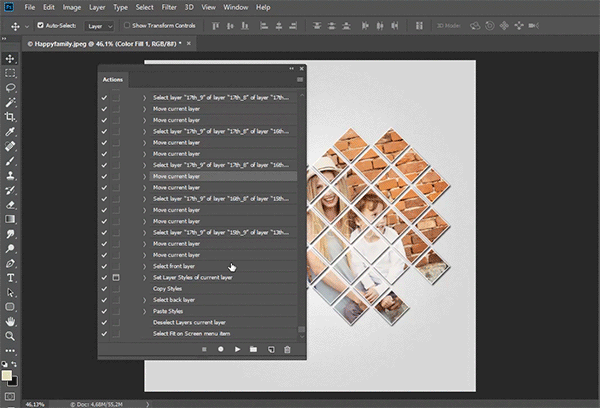Select the Zoom tool
Screen dimensions: 600x408
(10, 337)
